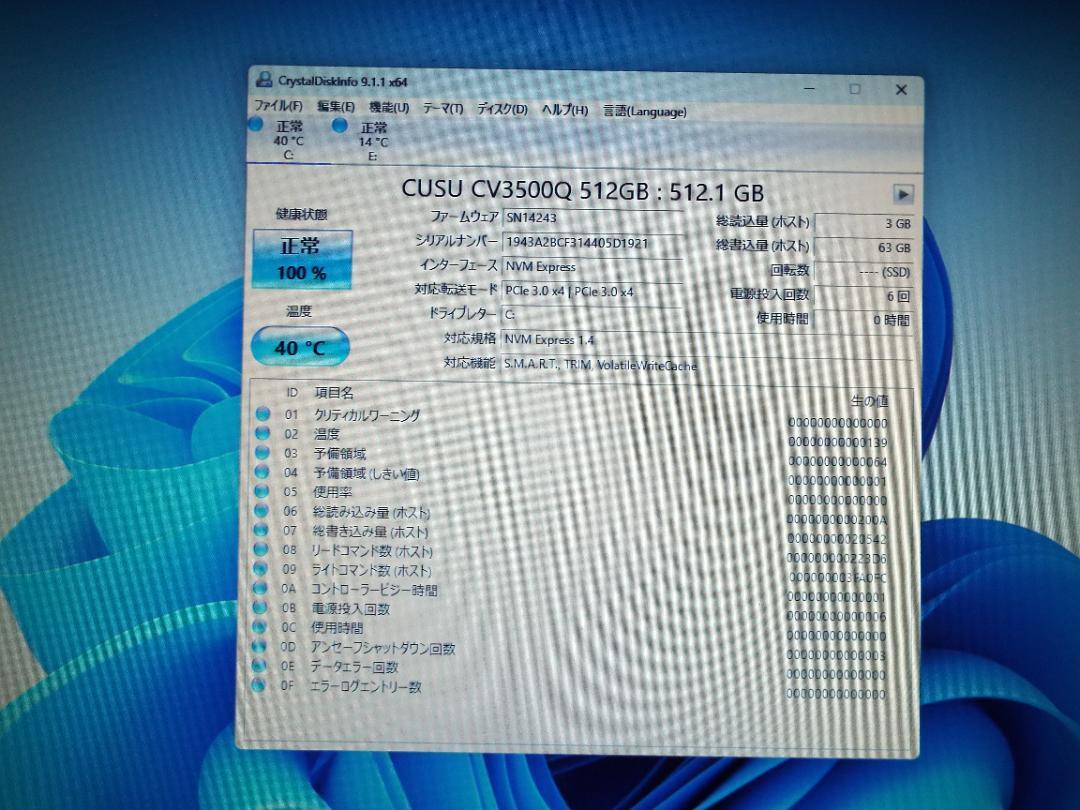Click the power on count value 6 回
Viewport: 1080px width, 810px height.
pos(864,296)
